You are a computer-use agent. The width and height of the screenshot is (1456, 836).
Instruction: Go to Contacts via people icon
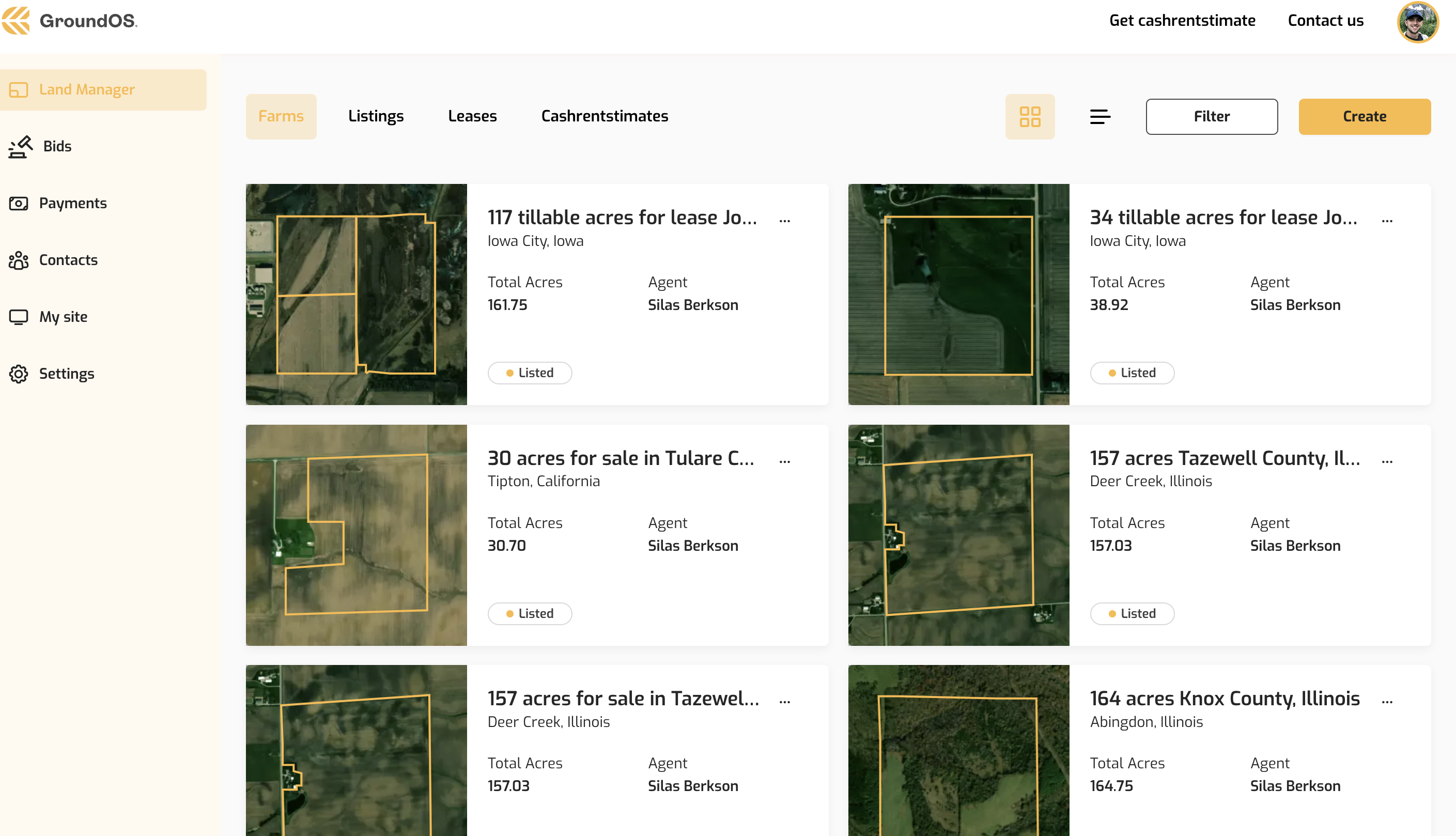tap(19, 260)
